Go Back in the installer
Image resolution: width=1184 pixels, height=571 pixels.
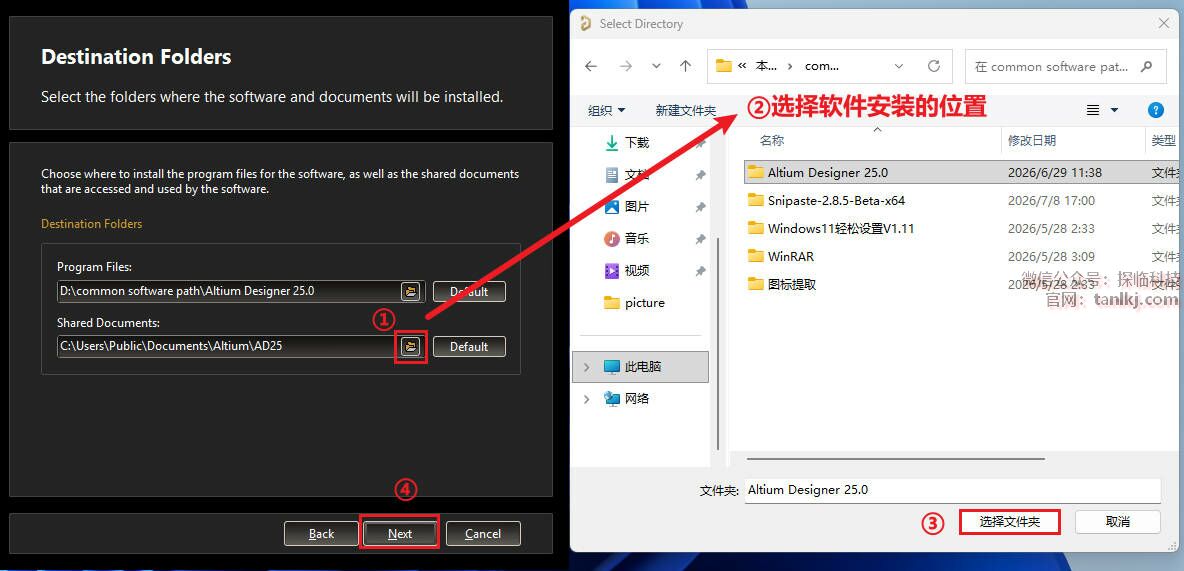point(321,533)
